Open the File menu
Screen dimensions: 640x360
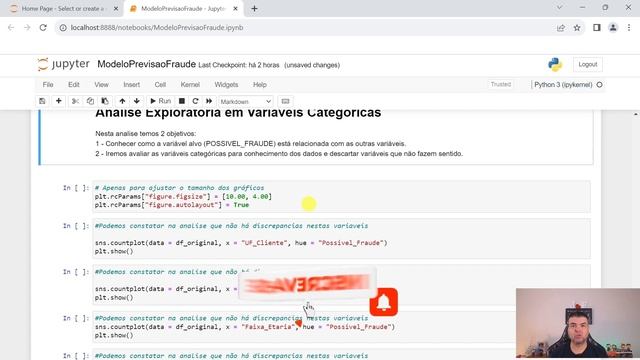coord(48,84)
